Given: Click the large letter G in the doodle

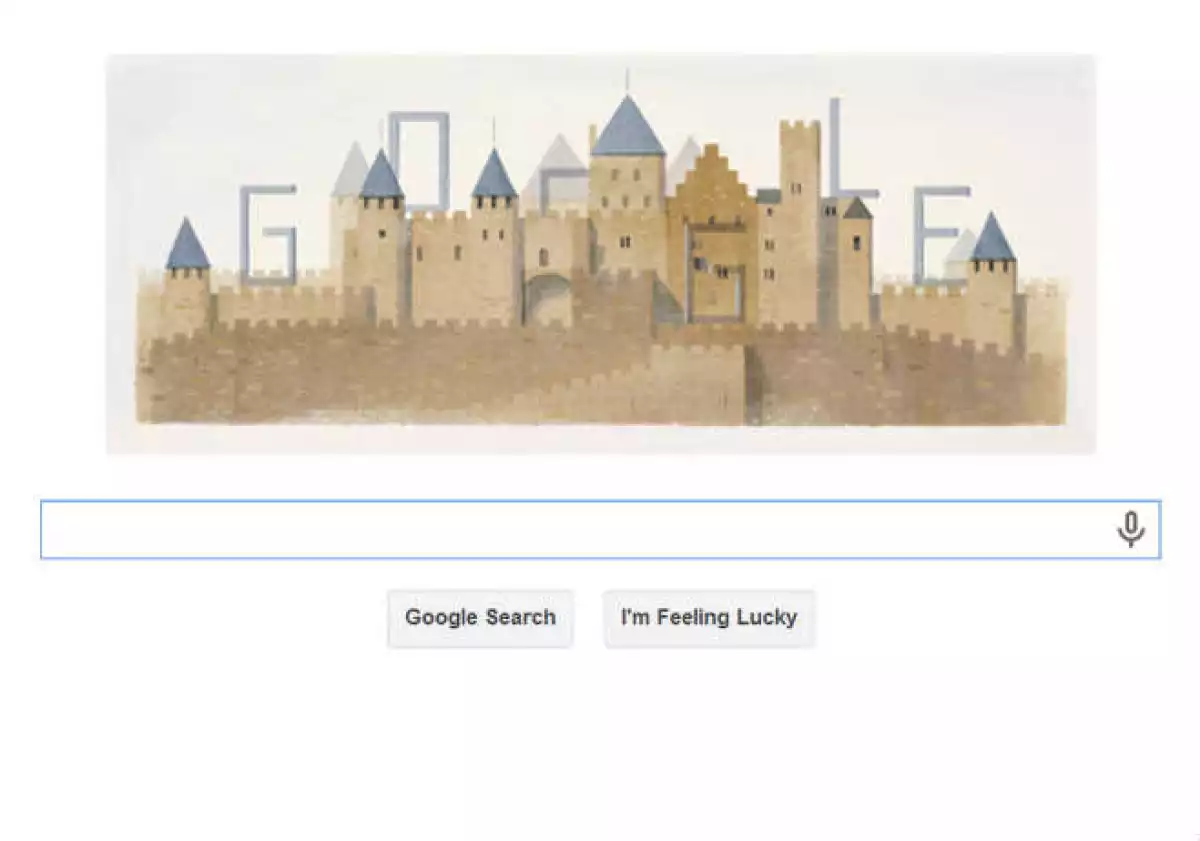Looking at the screenshot, I should click(268, 233).
